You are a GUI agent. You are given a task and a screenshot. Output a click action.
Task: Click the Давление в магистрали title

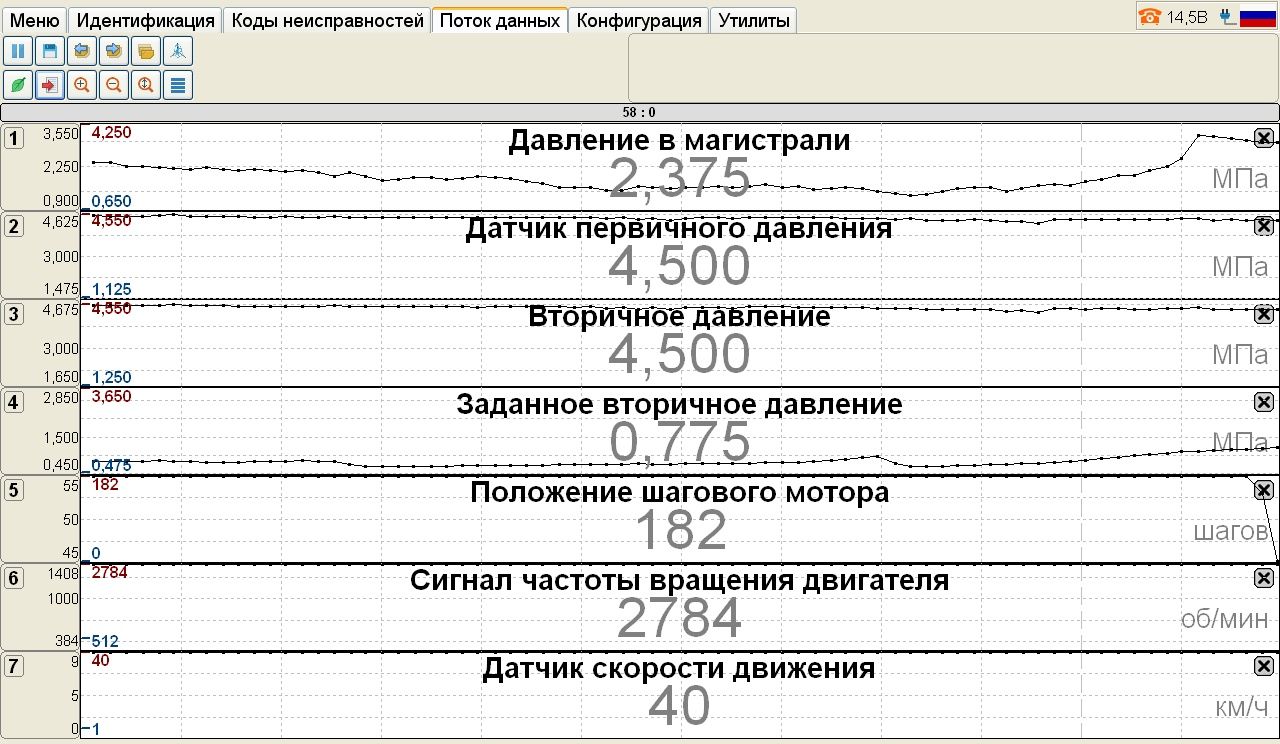(679, 140)
